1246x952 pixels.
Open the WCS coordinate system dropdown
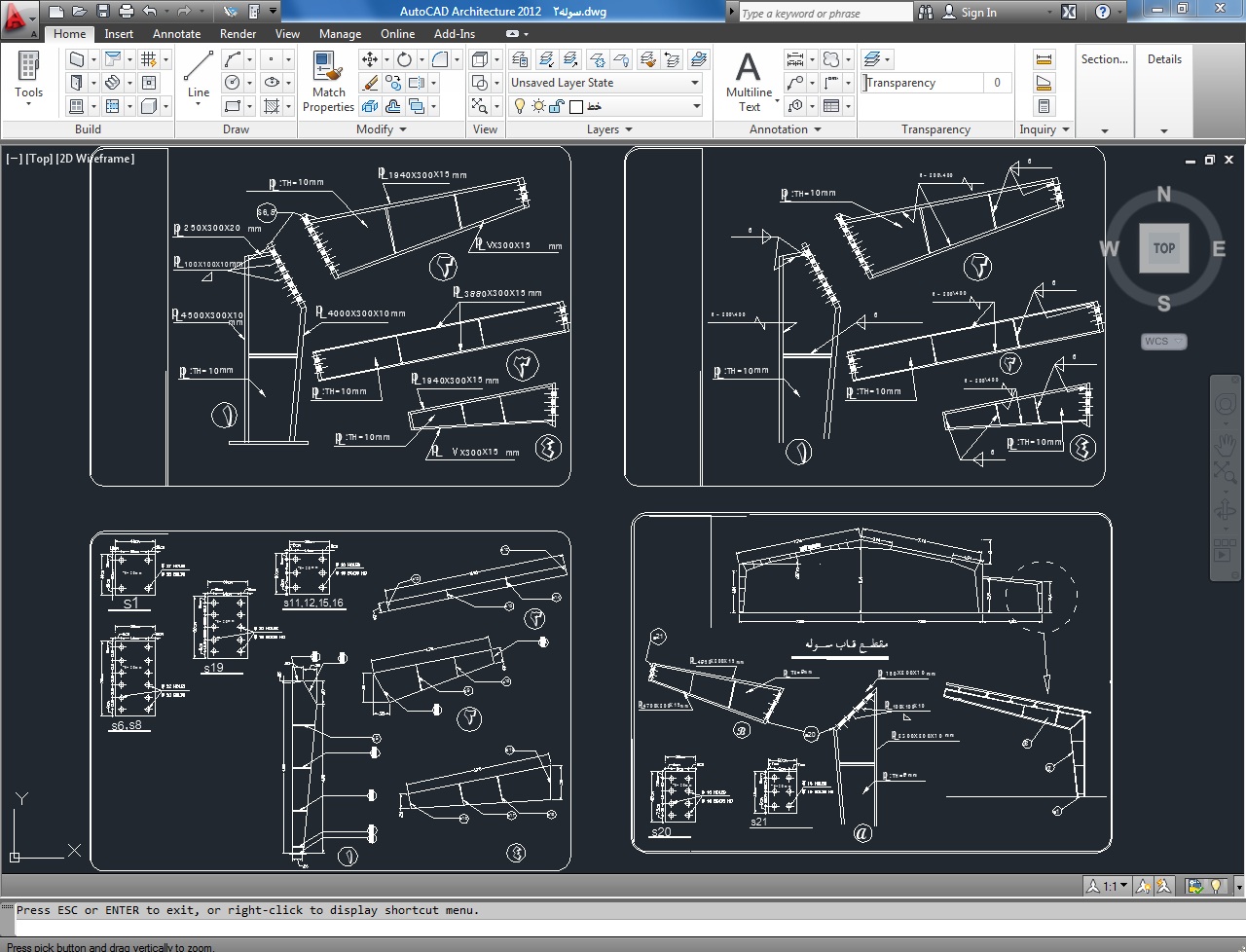1163,342
